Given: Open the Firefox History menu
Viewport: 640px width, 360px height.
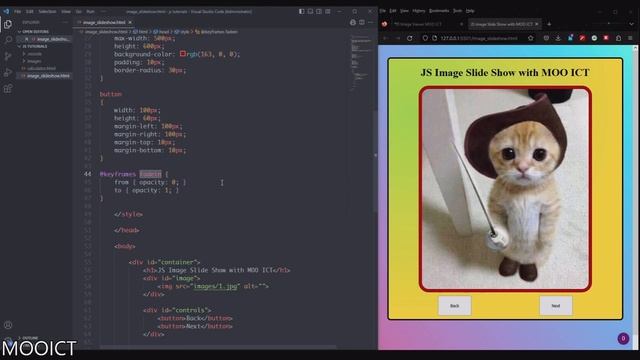Looking at the screenshot, I should tap(419, 11).
